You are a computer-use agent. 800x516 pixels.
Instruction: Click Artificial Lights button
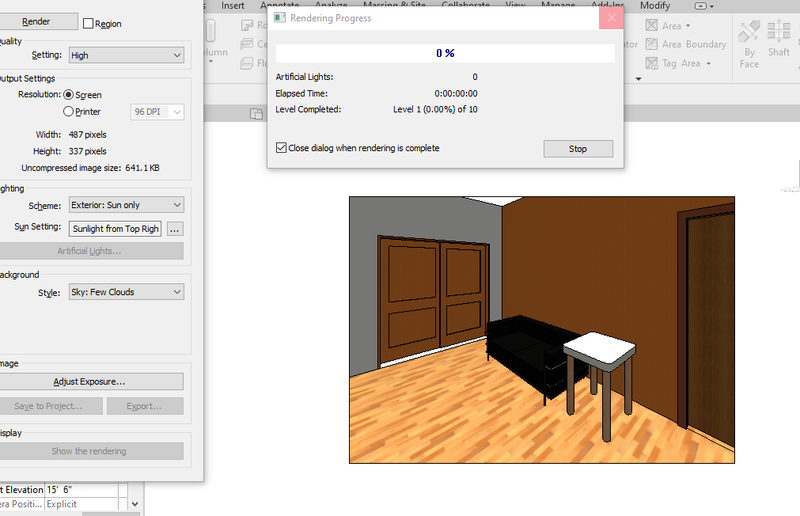click(89, 251)
